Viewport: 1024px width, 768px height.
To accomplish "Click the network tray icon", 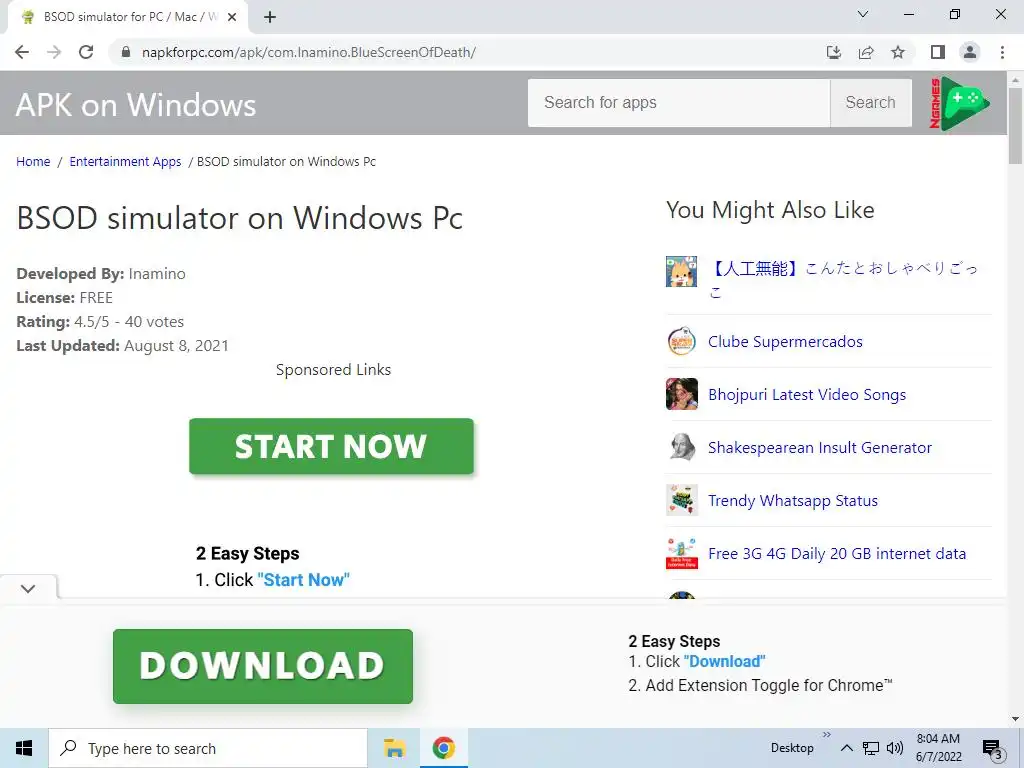I will click(871, 748).
